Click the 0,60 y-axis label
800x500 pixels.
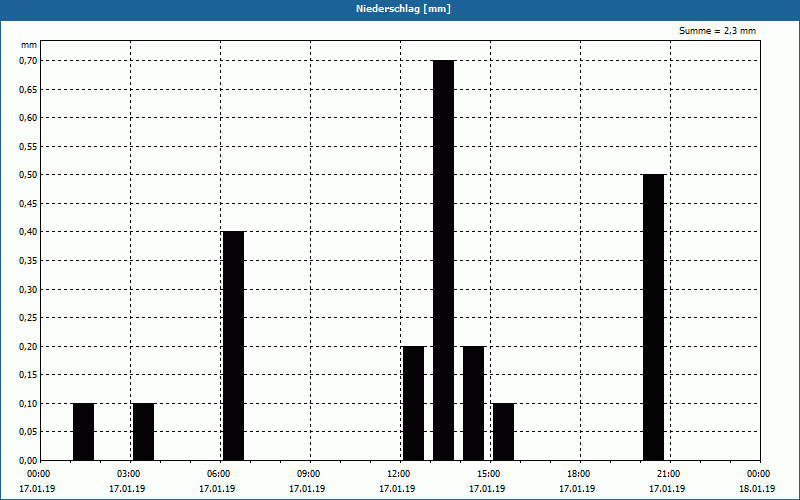tap(28, 118)
